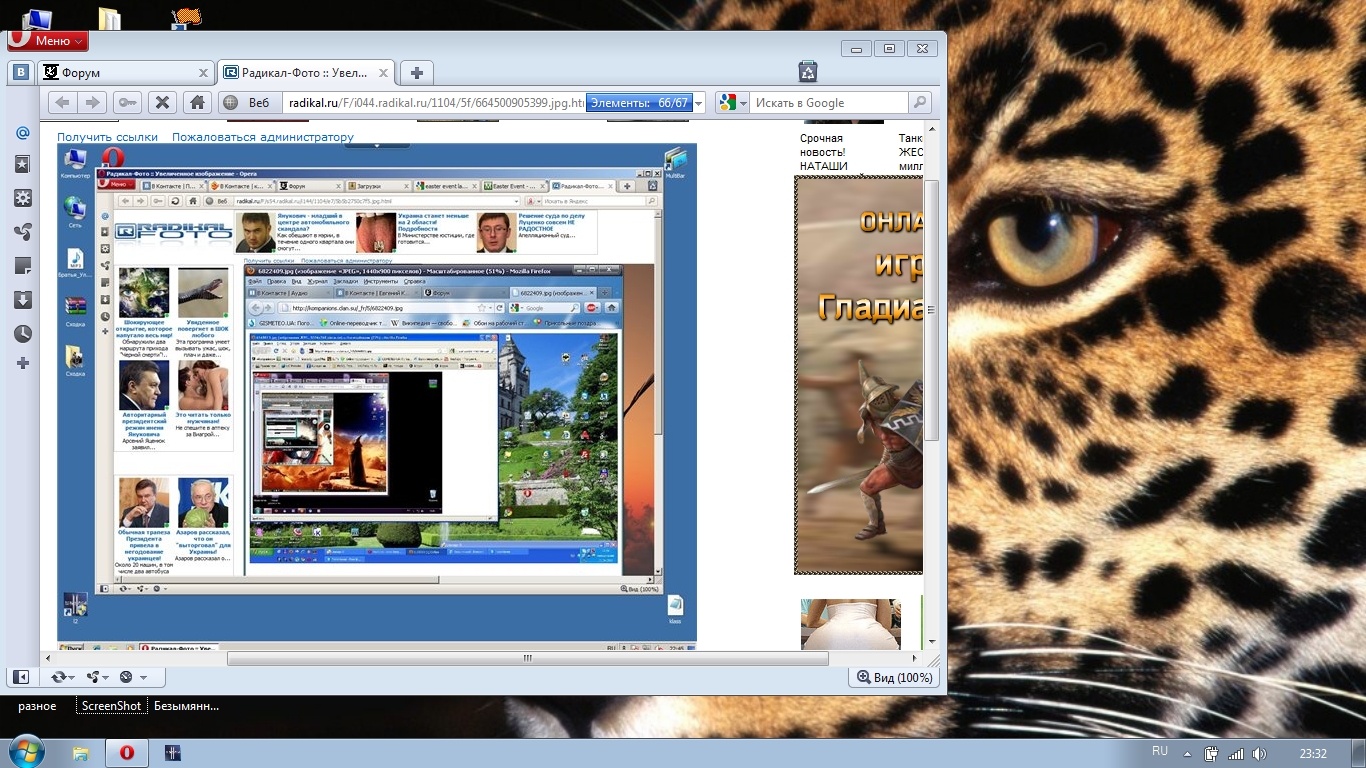Open the closed tabs trash icon
1366x768 pixels.
tap(808, 71)
